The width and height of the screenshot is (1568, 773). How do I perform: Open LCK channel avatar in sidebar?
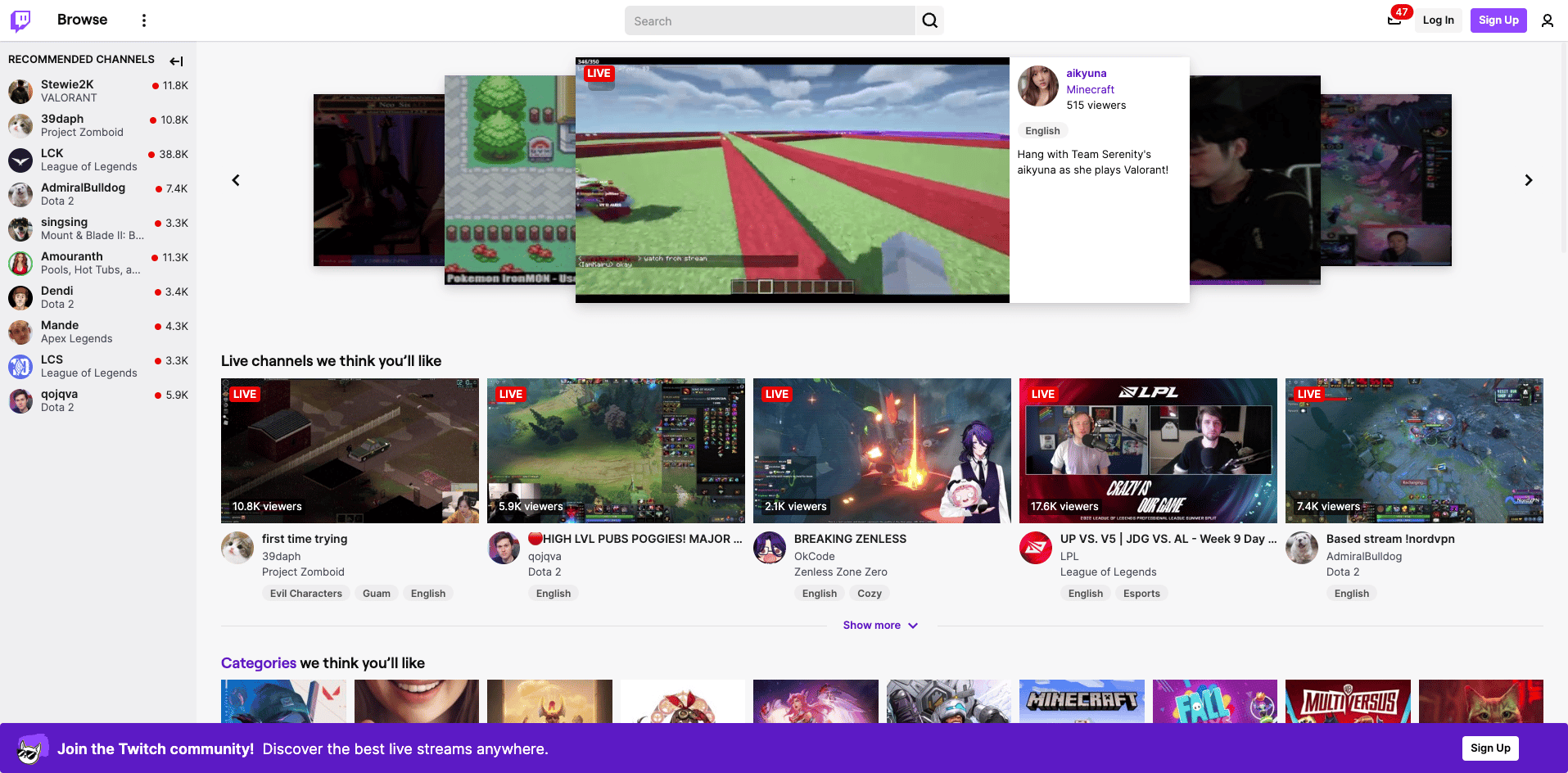point(20,160)
